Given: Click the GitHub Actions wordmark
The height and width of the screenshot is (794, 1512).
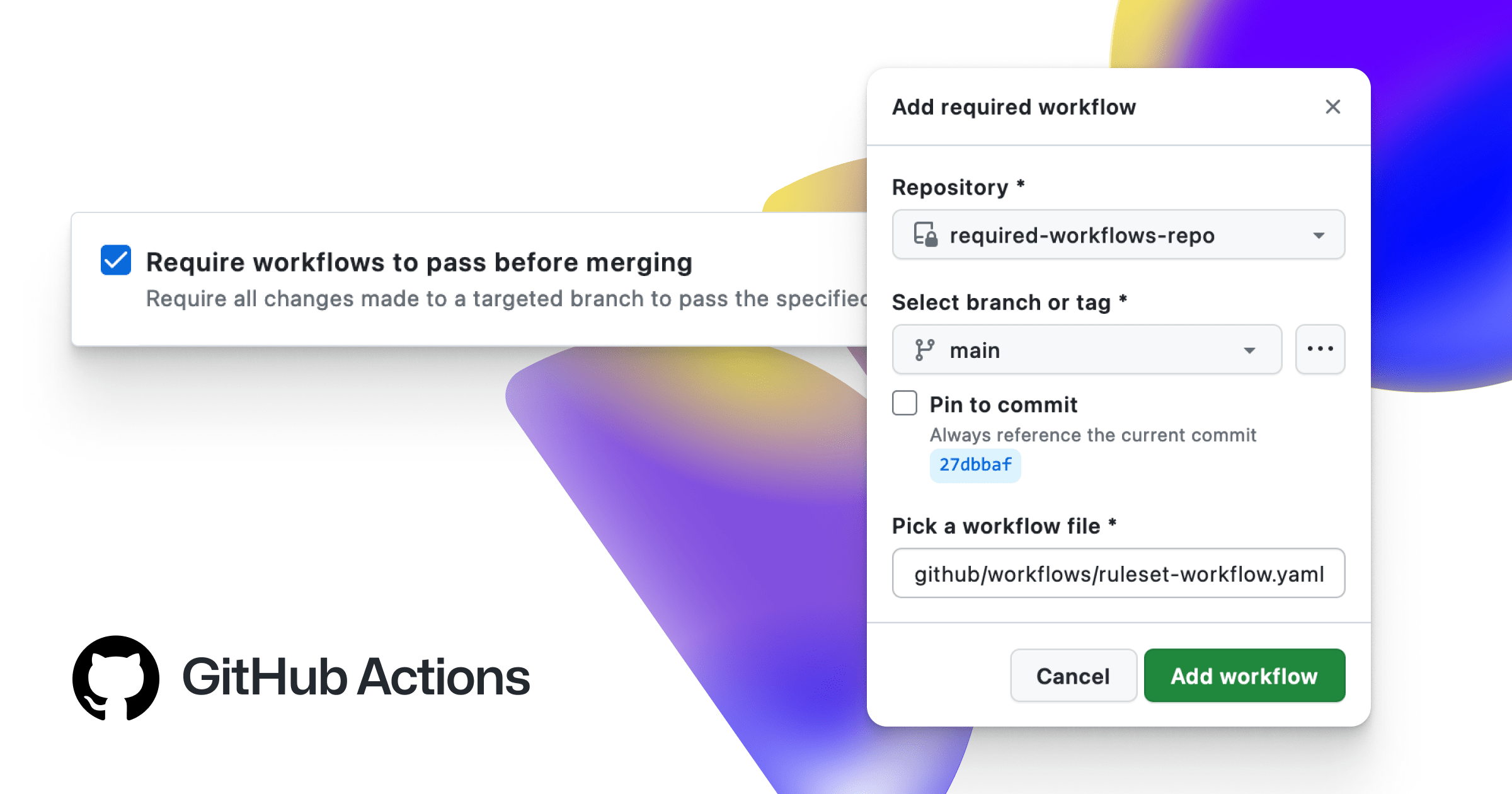Looking at the screenshot, I should pos(356,677).
